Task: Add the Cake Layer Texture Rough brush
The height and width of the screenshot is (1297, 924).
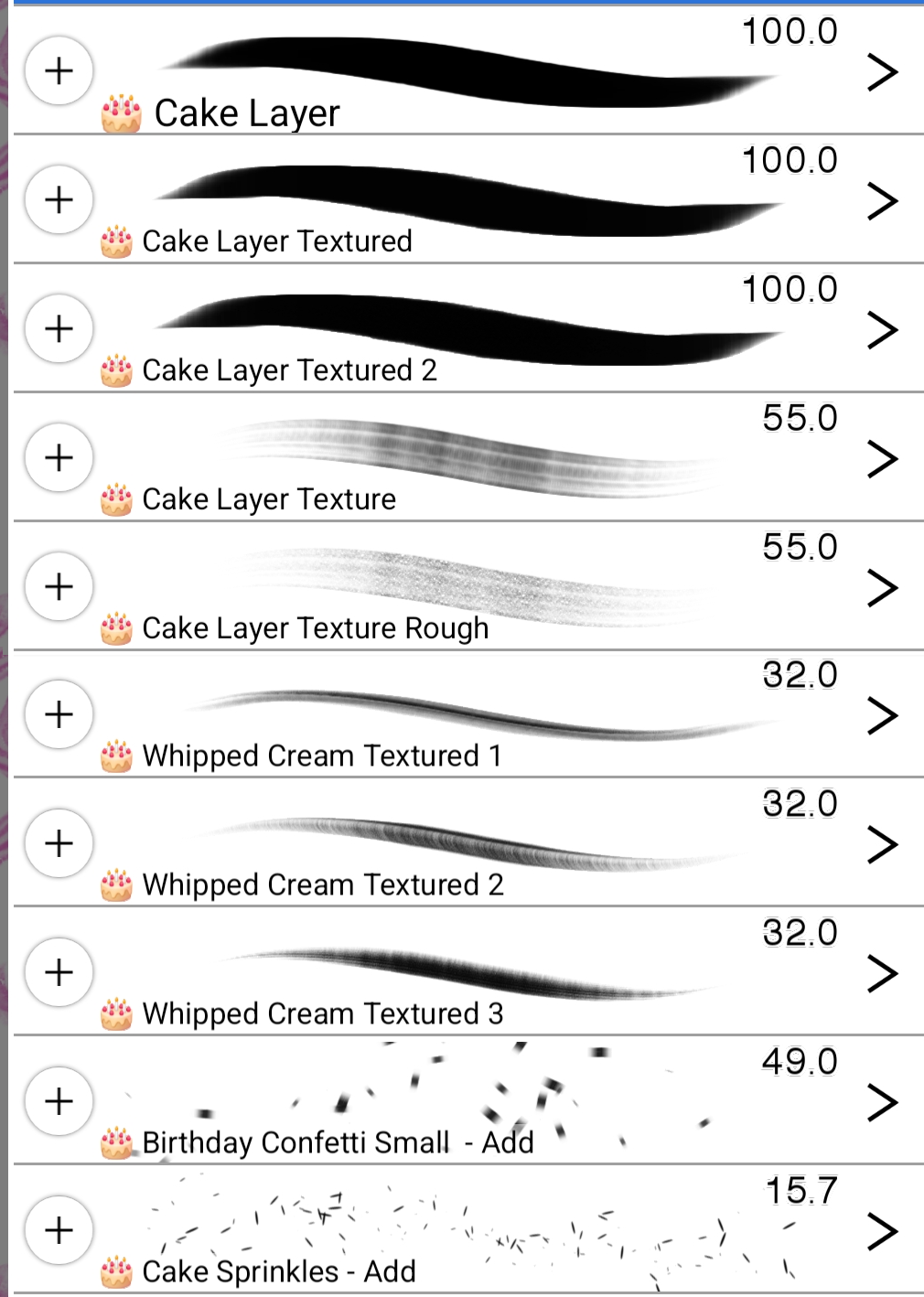Action: pos(59,586)
